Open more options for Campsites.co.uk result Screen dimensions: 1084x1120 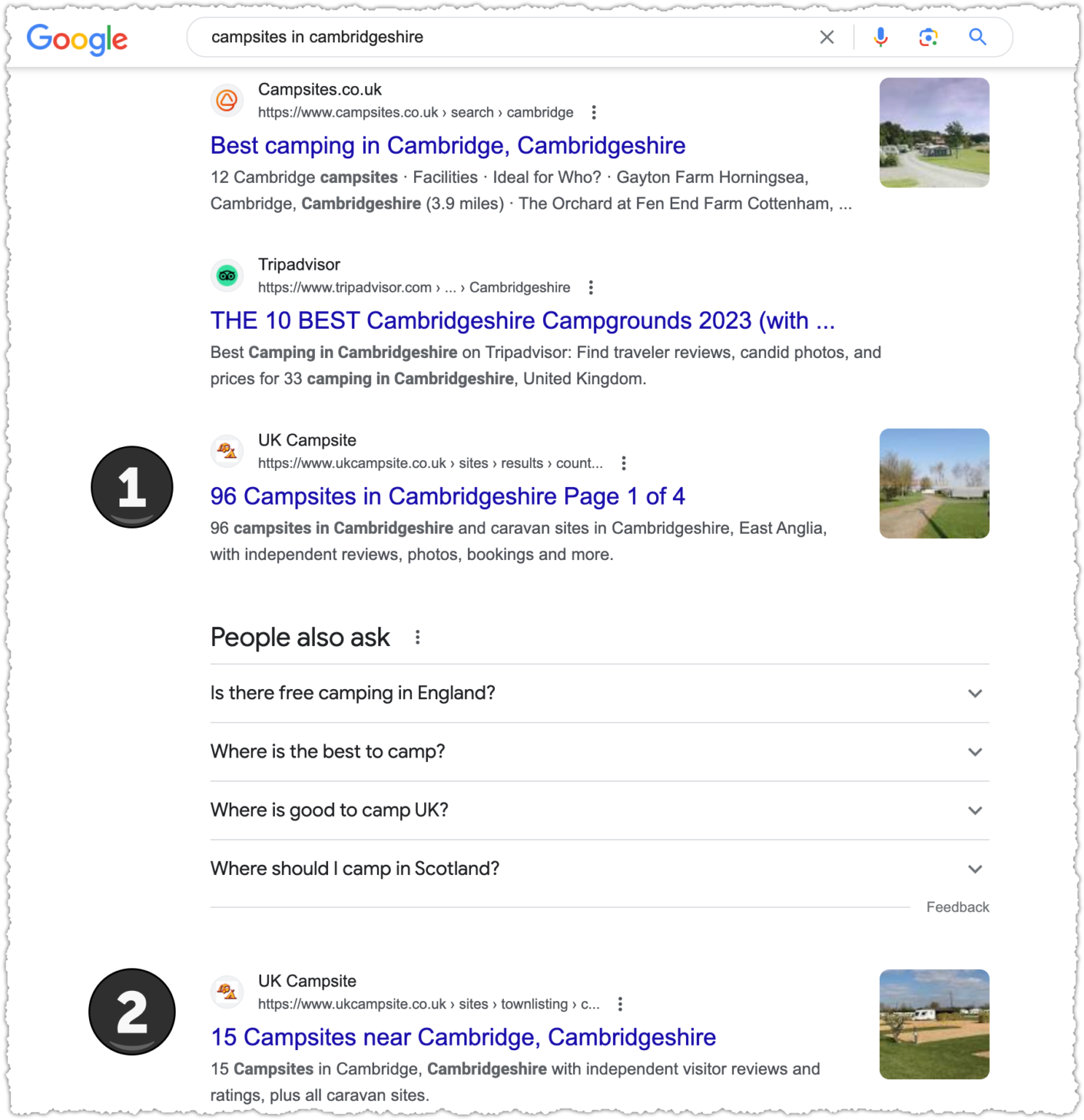(594, 112)
